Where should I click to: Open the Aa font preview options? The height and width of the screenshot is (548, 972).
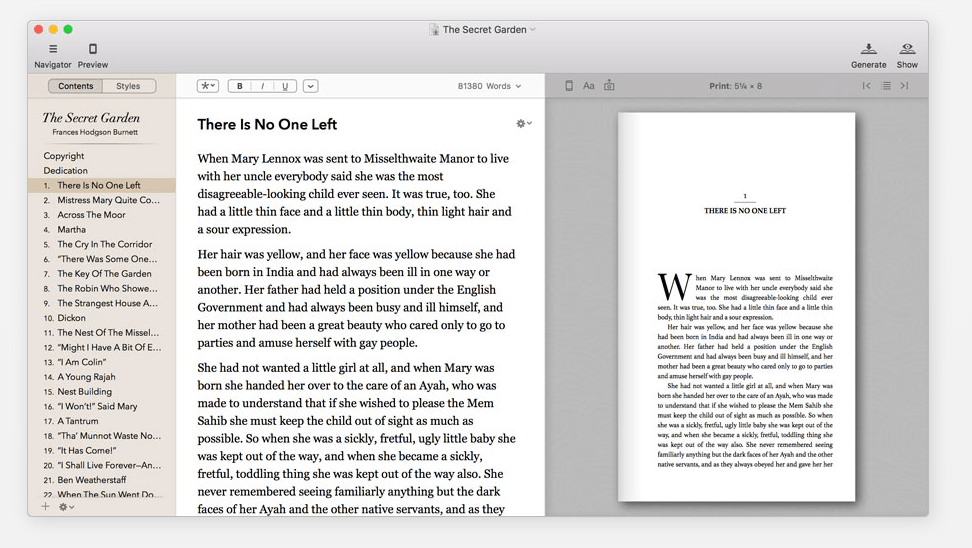pos(589,86)
